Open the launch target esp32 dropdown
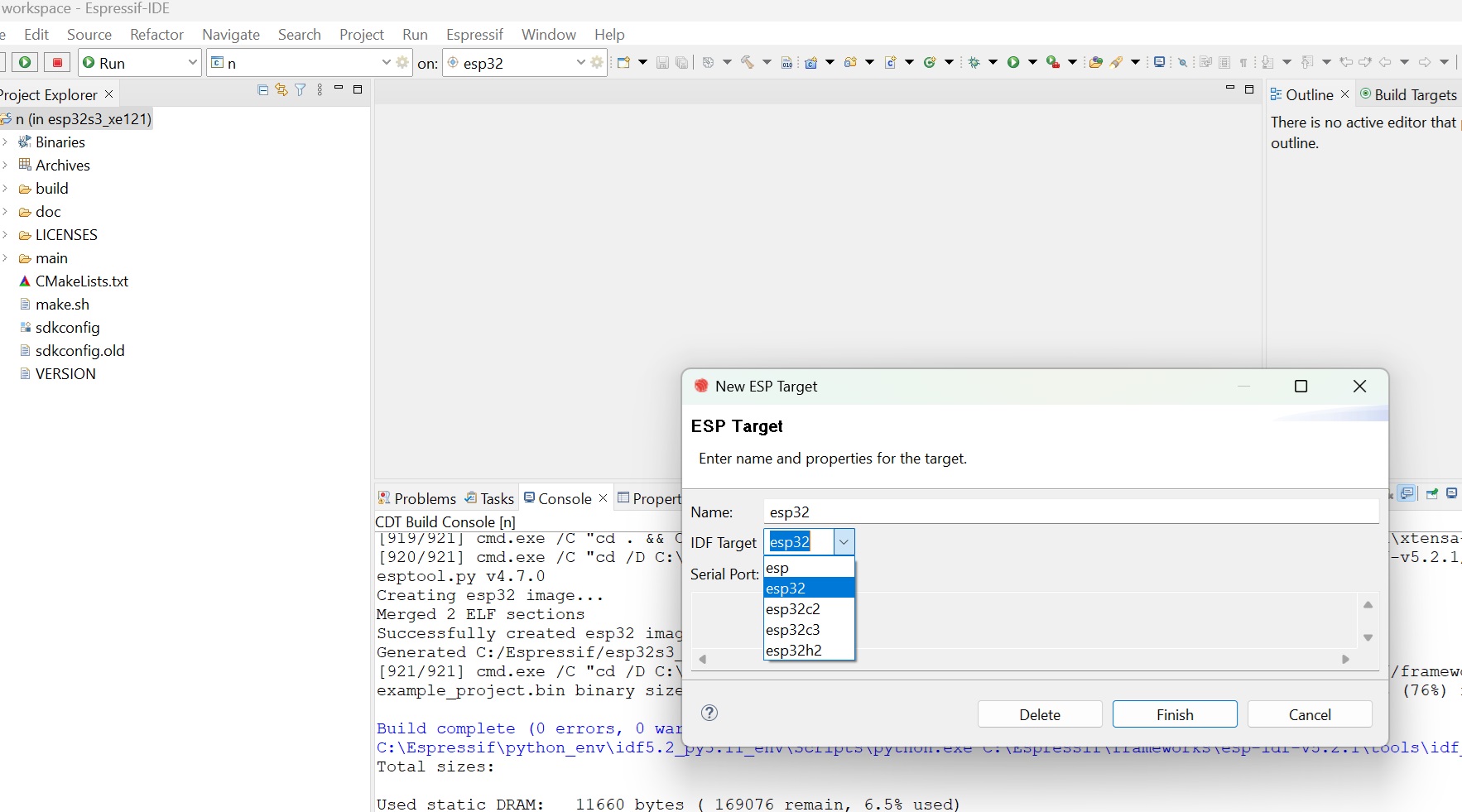The height and width of the screenshot is (812, 1462). point(580,62)
